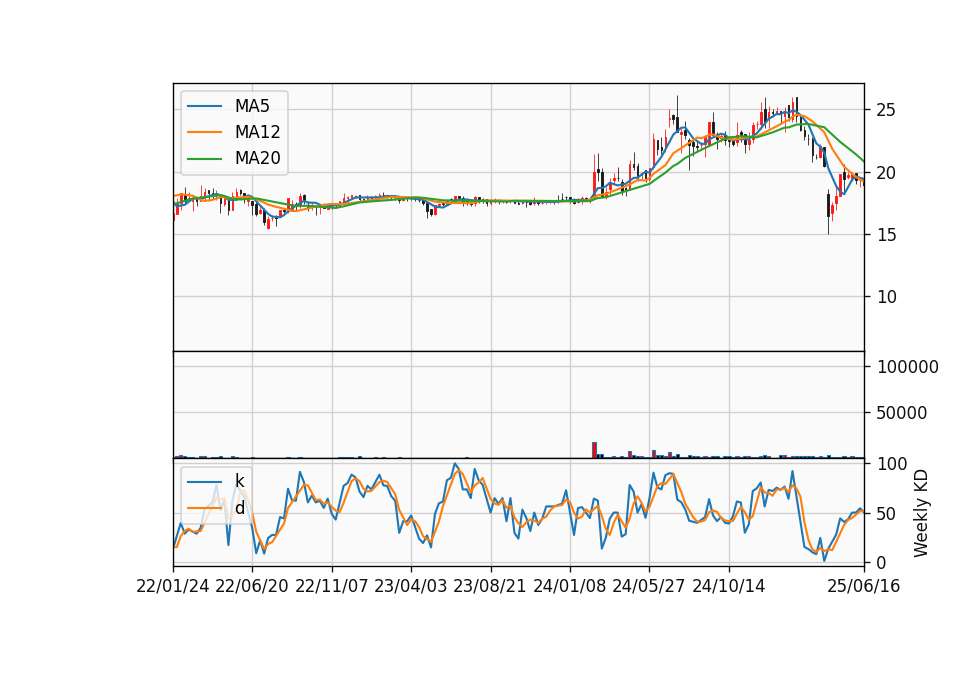Image resolution: width=960 pixels, height=690 pixels.
Task: Click the tallest red volume bar
Action: click(x=594, y=450)
